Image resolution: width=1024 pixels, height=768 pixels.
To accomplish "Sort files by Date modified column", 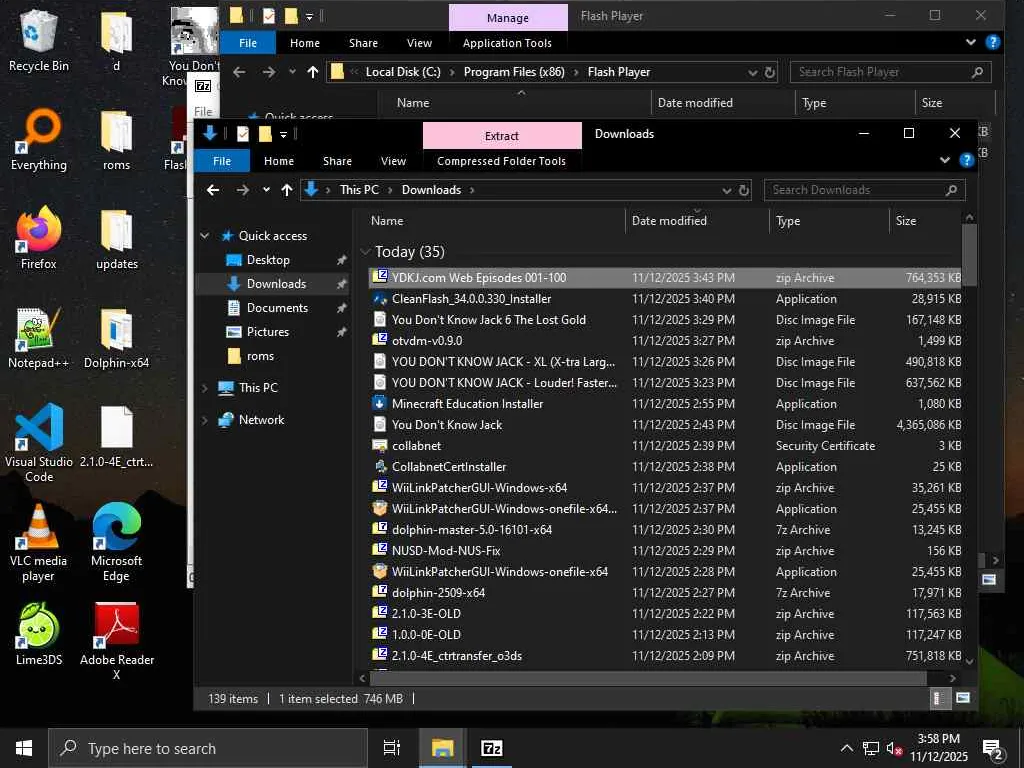I will point(697,221).
